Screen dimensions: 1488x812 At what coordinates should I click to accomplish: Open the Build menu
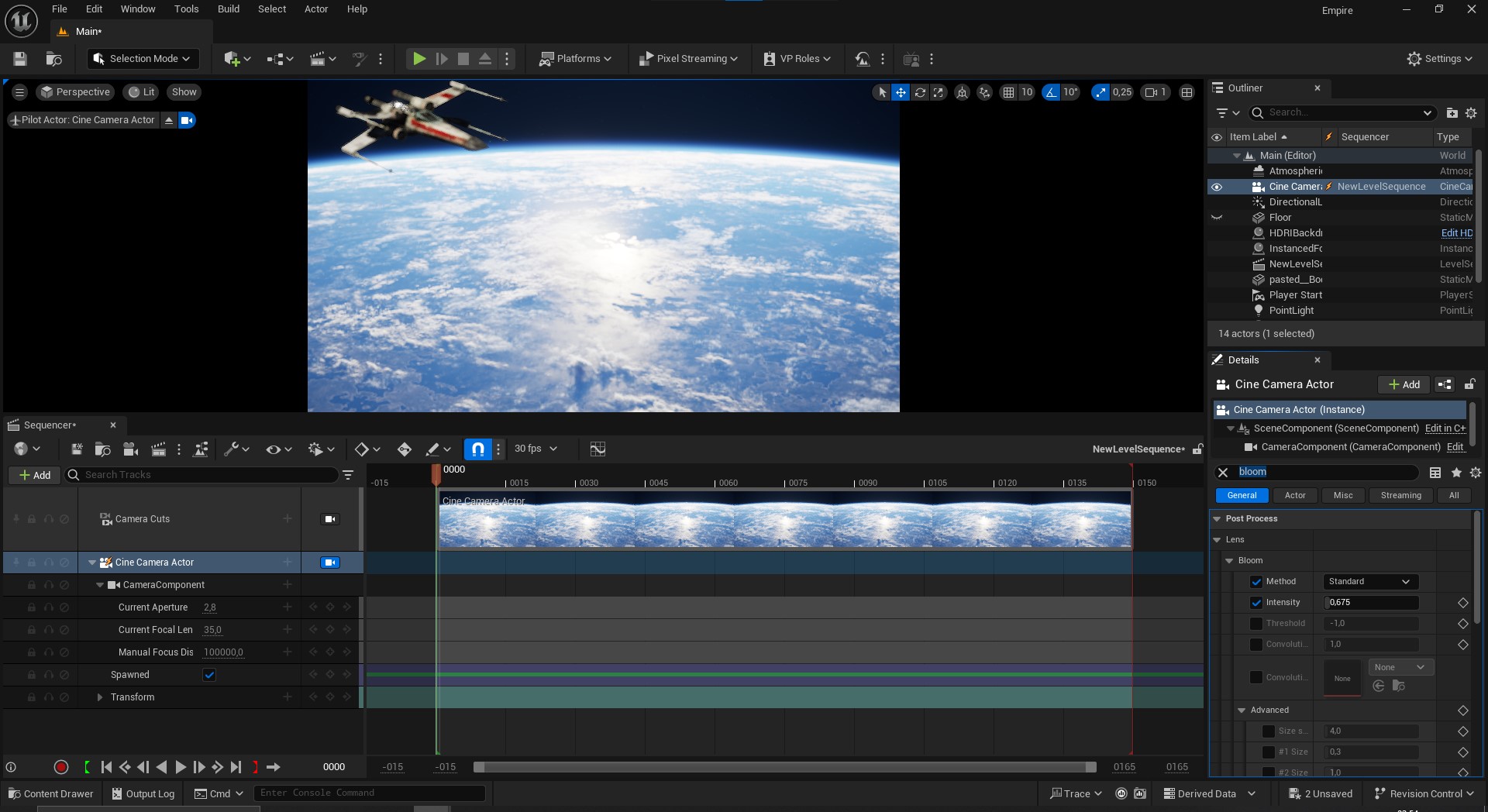click(x=229, y=9)
